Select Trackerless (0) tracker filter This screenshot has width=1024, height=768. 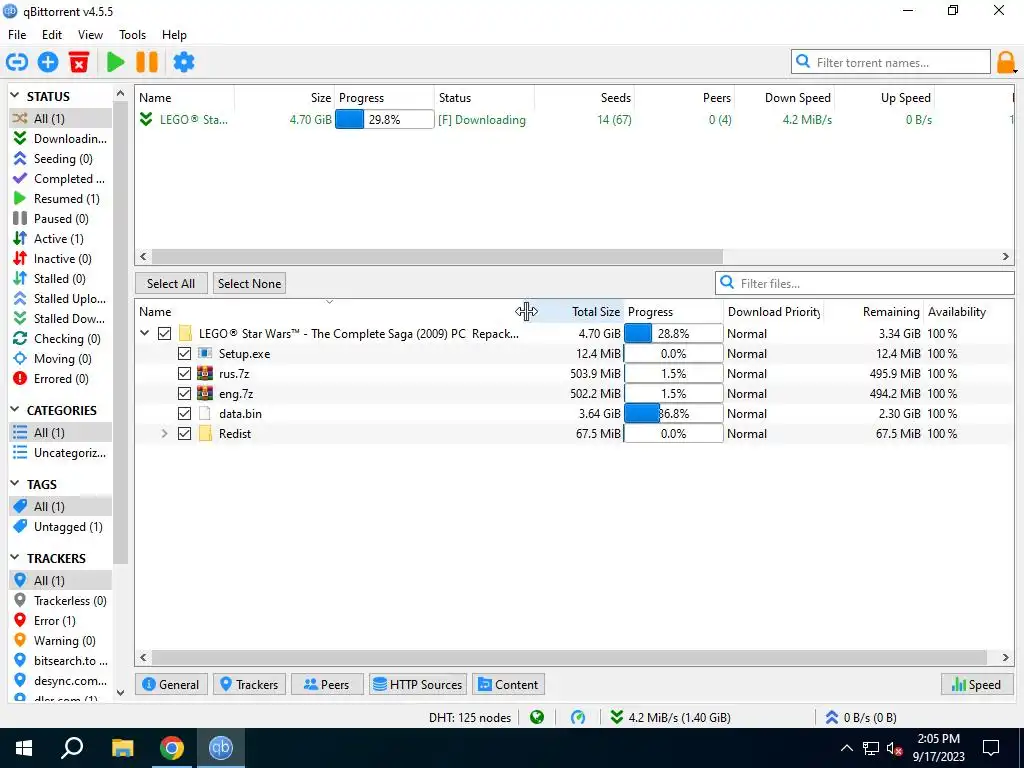pos(60,601)
